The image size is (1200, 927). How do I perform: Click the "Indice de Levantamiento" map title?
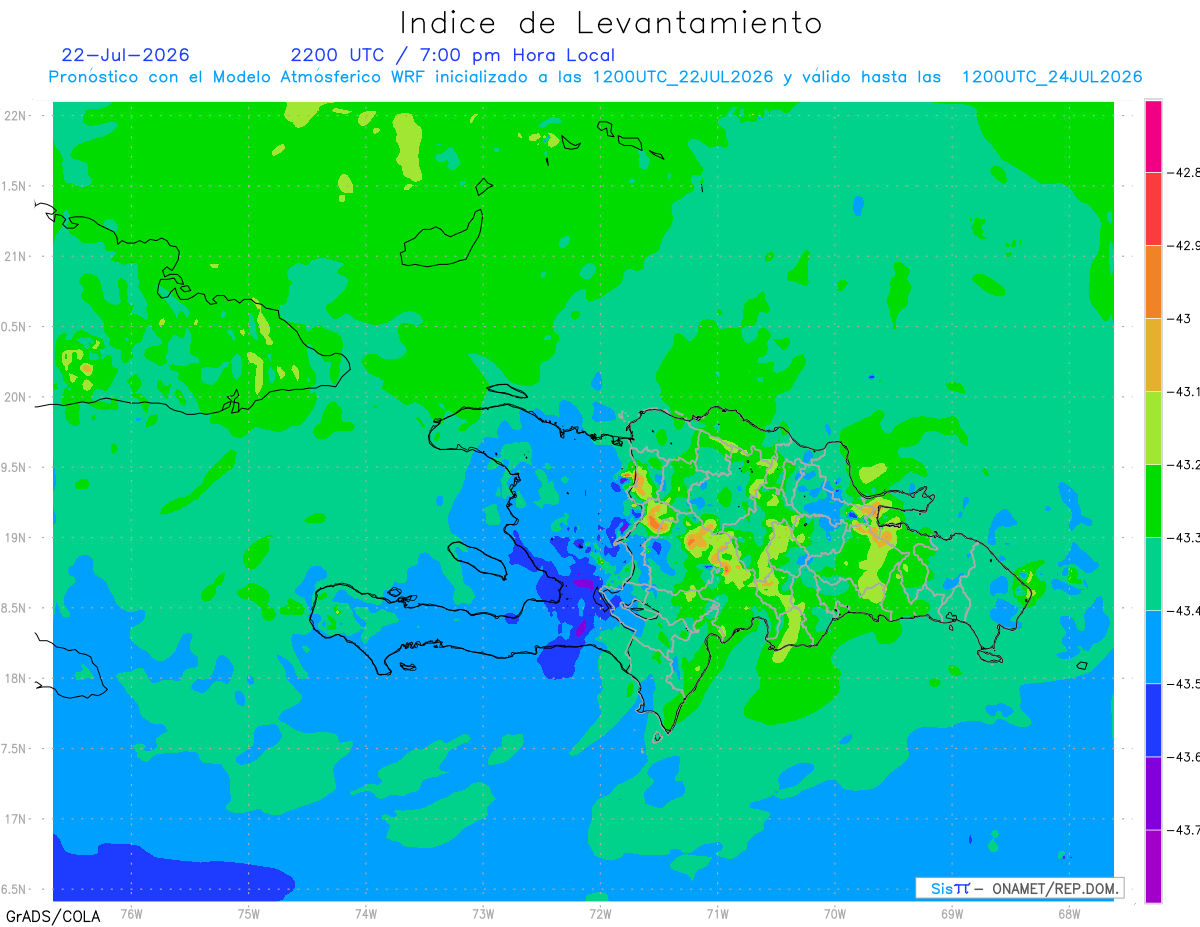[611, 22]
